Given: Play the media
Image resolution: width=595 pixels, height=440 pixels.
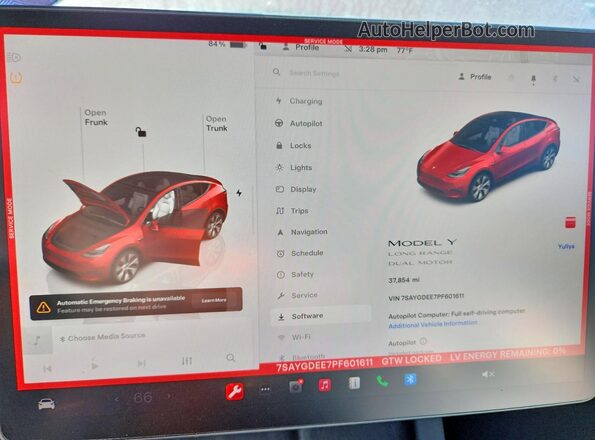Looking at the screenshot, I should coord(94,366).
